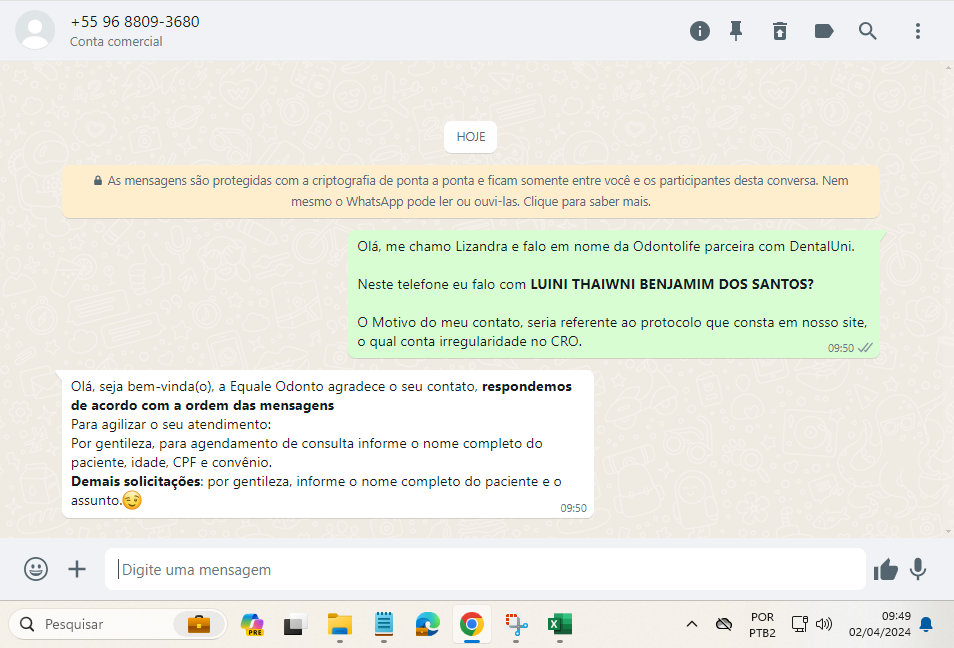
Task: Click the encryption notice to learn more
Action: click(471, 191)
